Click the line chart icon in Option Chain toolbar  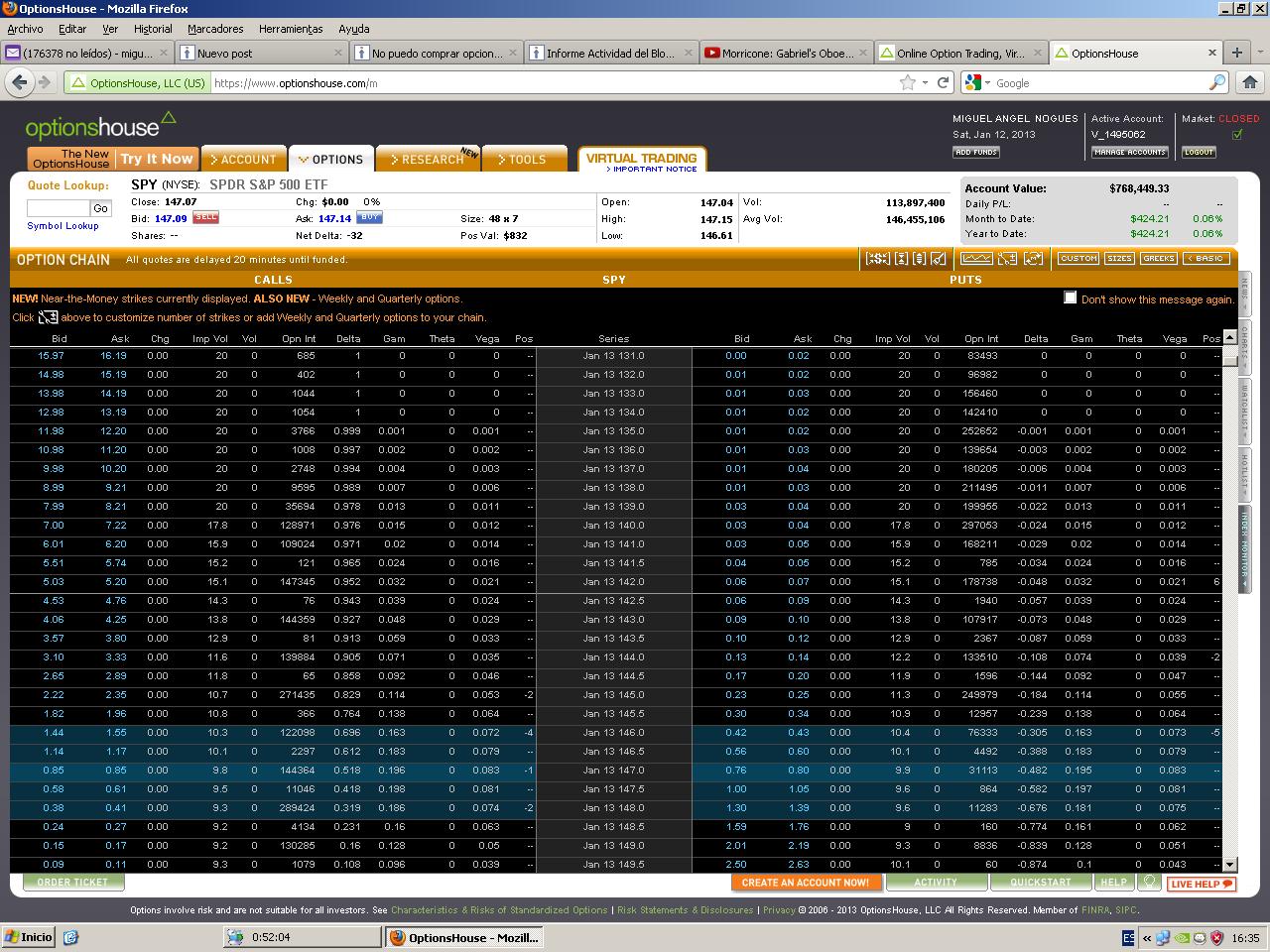coord(976,259)
